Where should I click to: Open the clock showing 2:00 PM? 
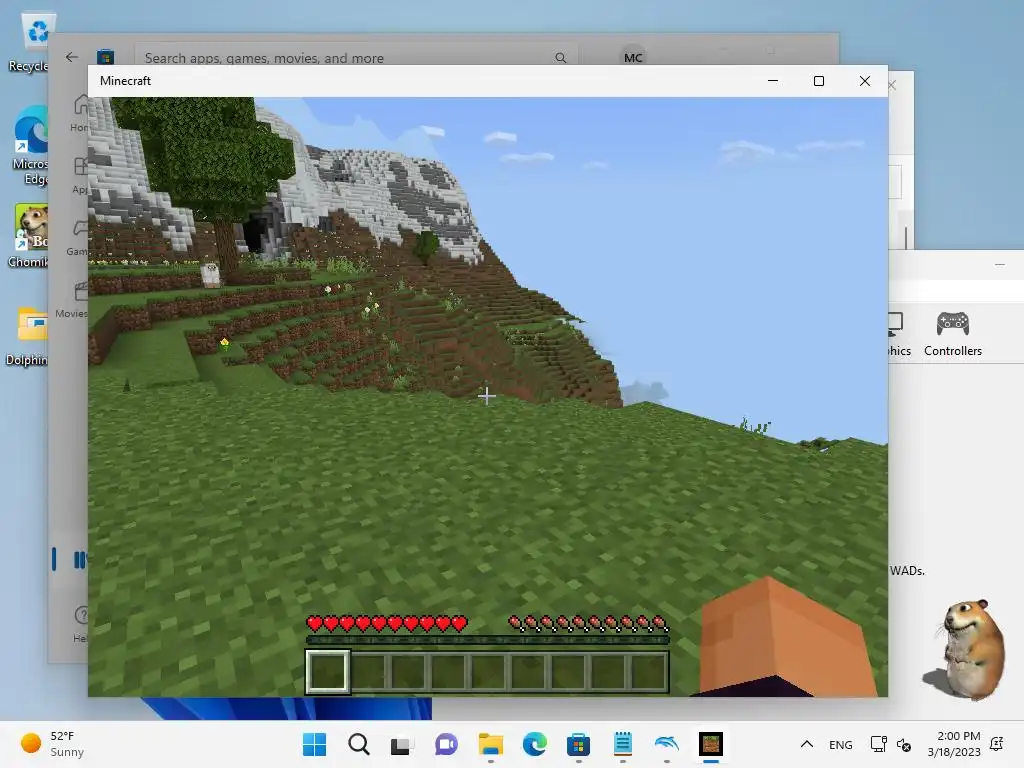(x=954, y=744)
